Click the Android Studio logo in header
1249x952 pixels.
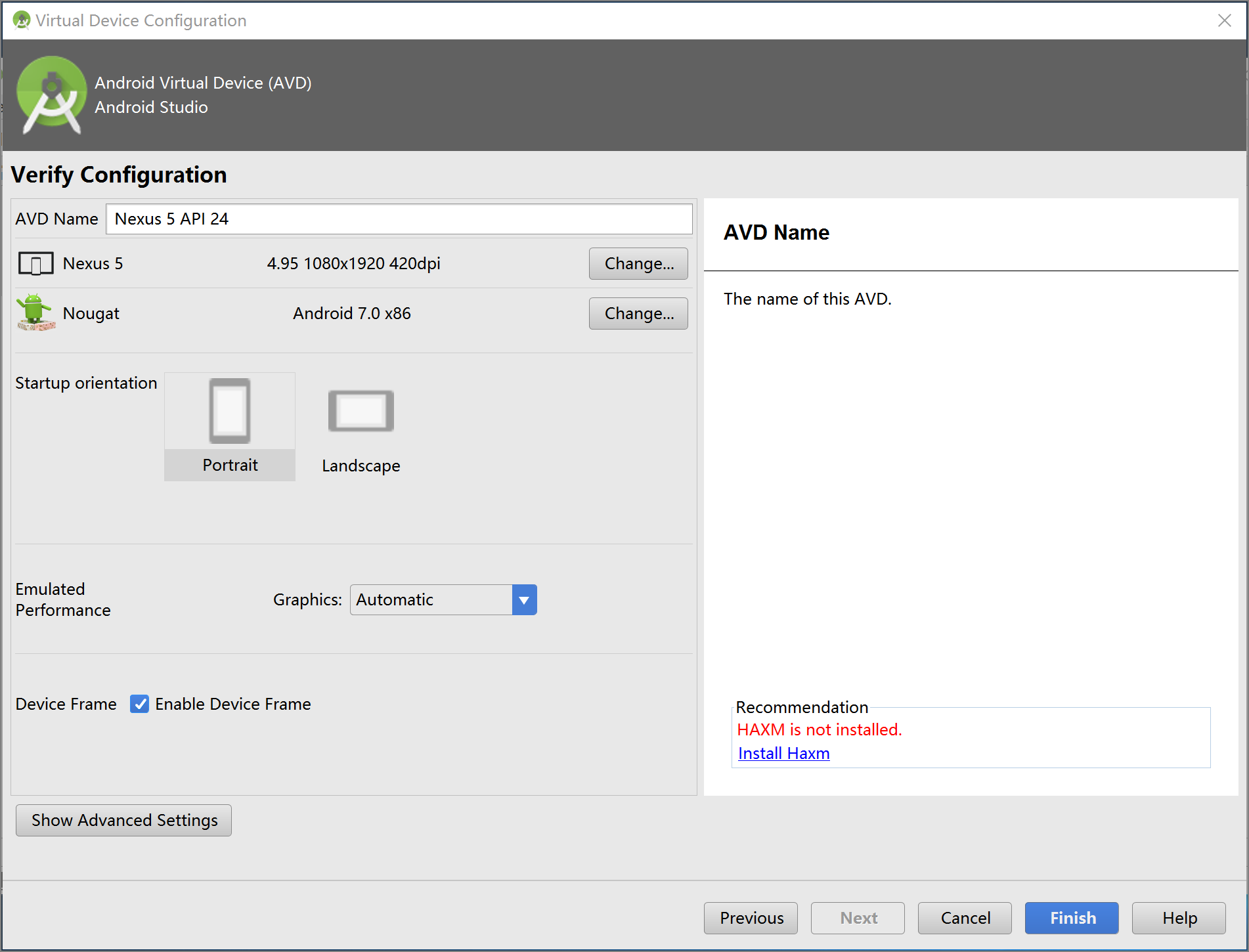(51, 95)
